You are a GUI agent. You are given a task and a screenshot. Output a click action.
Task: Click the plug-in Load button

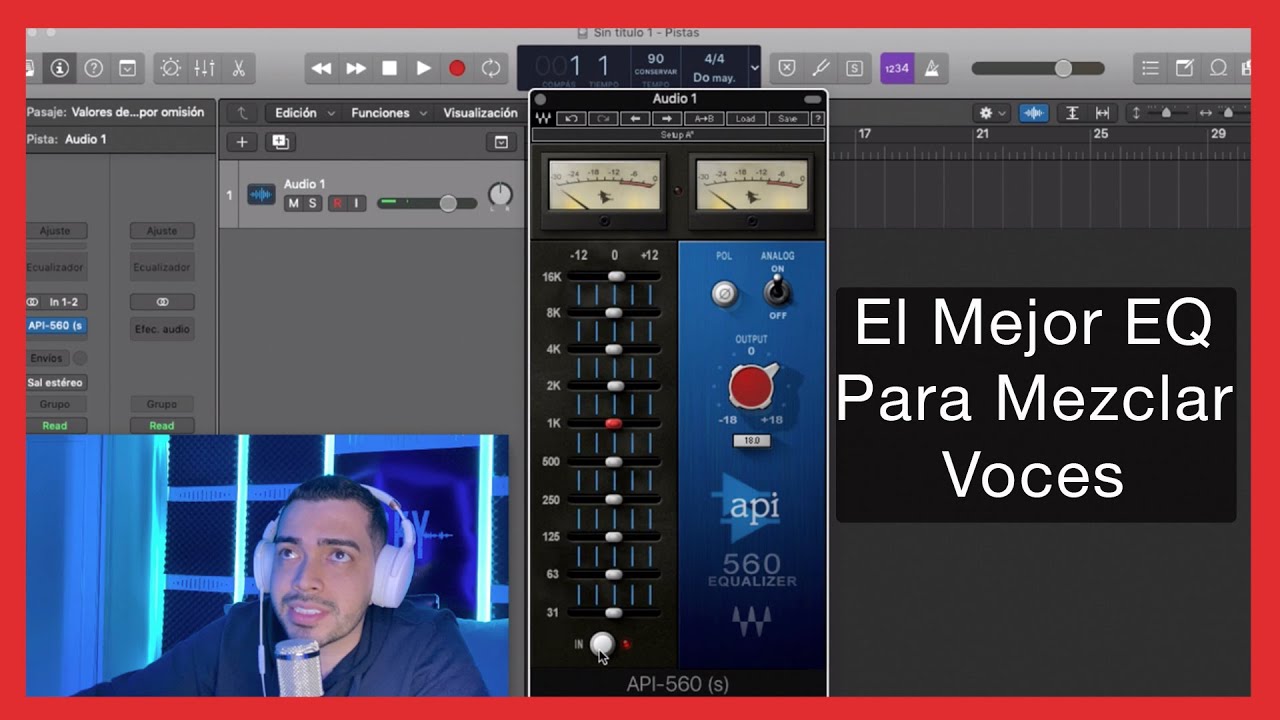746,118
